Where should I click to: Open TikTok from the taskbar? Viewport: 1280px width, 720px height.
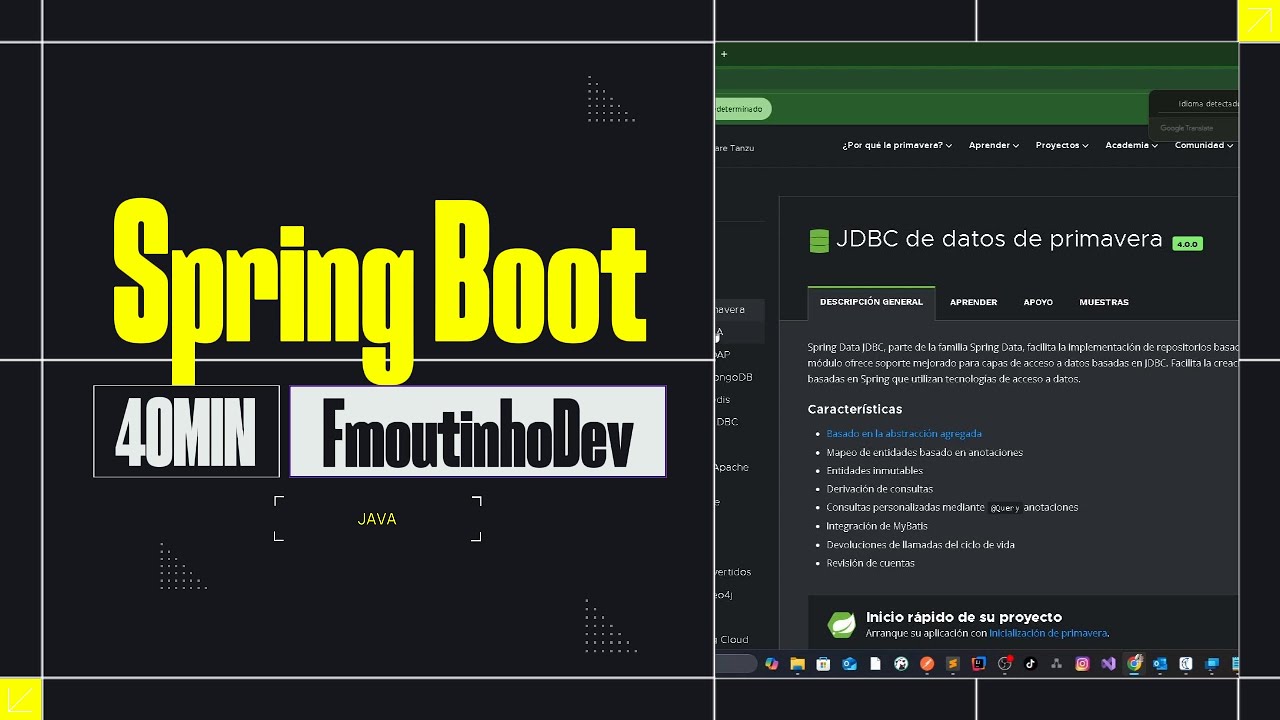pyautogui.click(x=1030, y=664)
